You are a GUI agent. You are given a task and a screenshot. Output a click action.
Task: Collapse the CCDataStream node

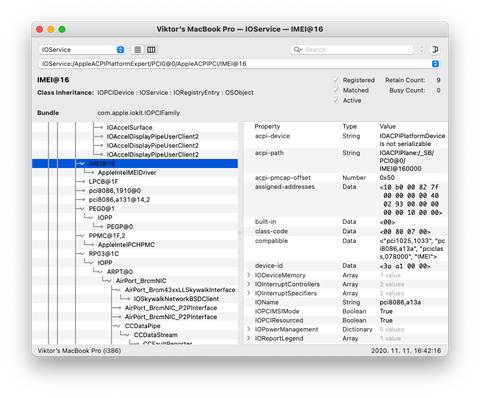[127, 335]
